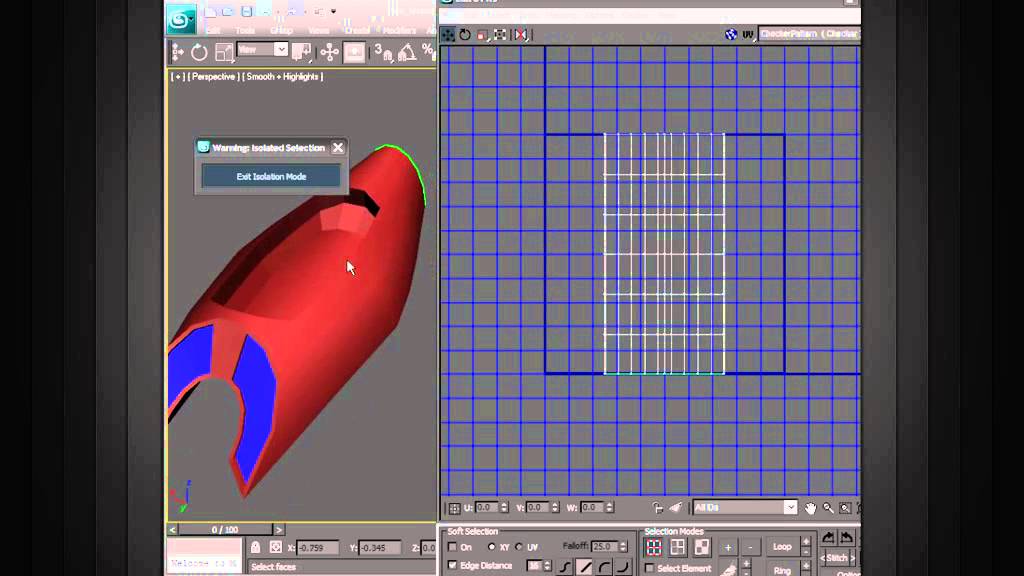
Task: Toggle the 3D Snaps button
Action: (x=383, y=52)
